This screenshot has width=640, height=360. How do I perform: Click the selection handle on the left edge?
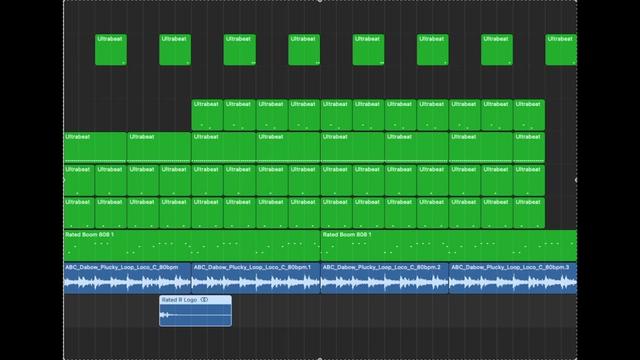(64, 180)
